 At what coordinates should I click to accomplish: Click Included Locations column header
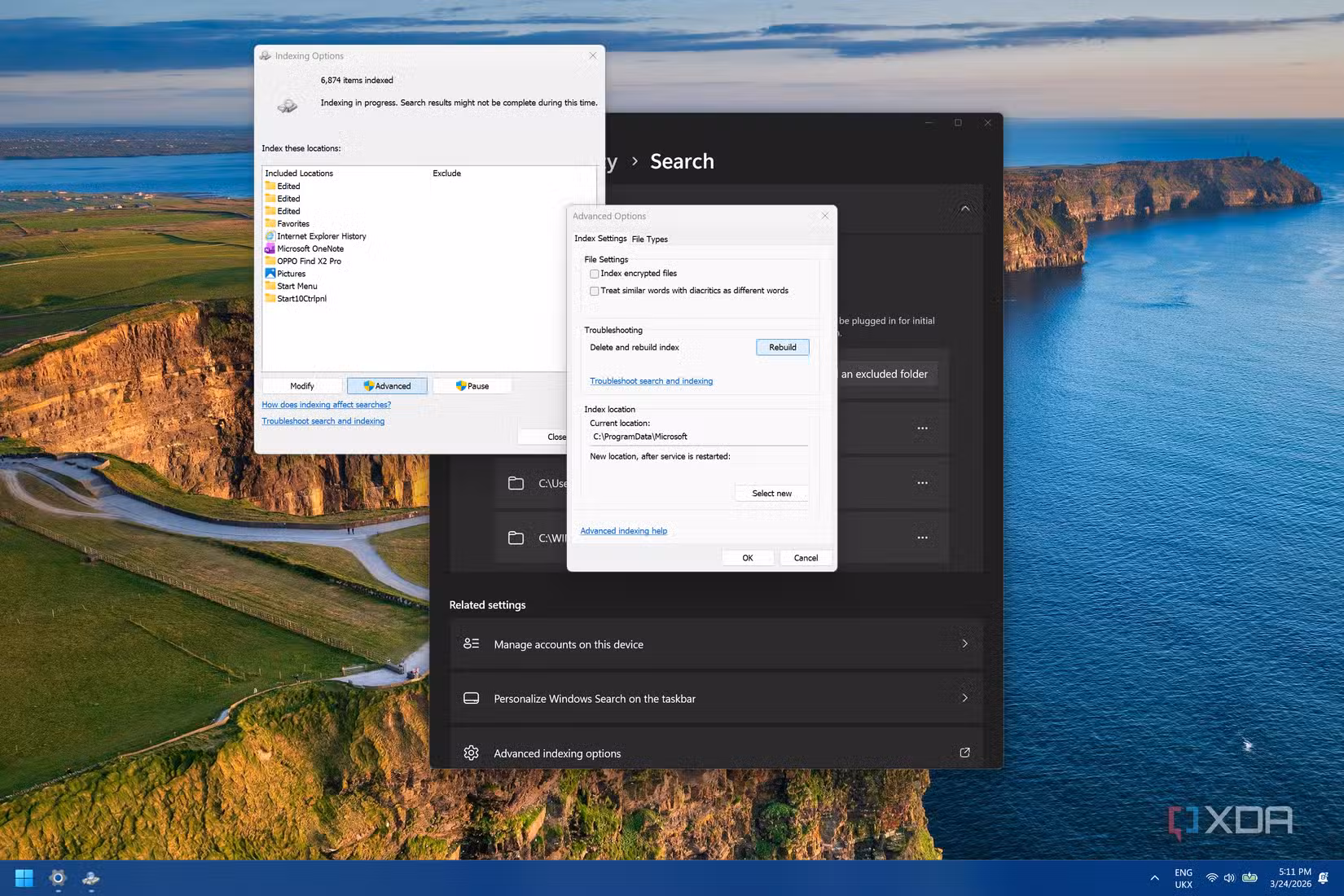[299, 173]
